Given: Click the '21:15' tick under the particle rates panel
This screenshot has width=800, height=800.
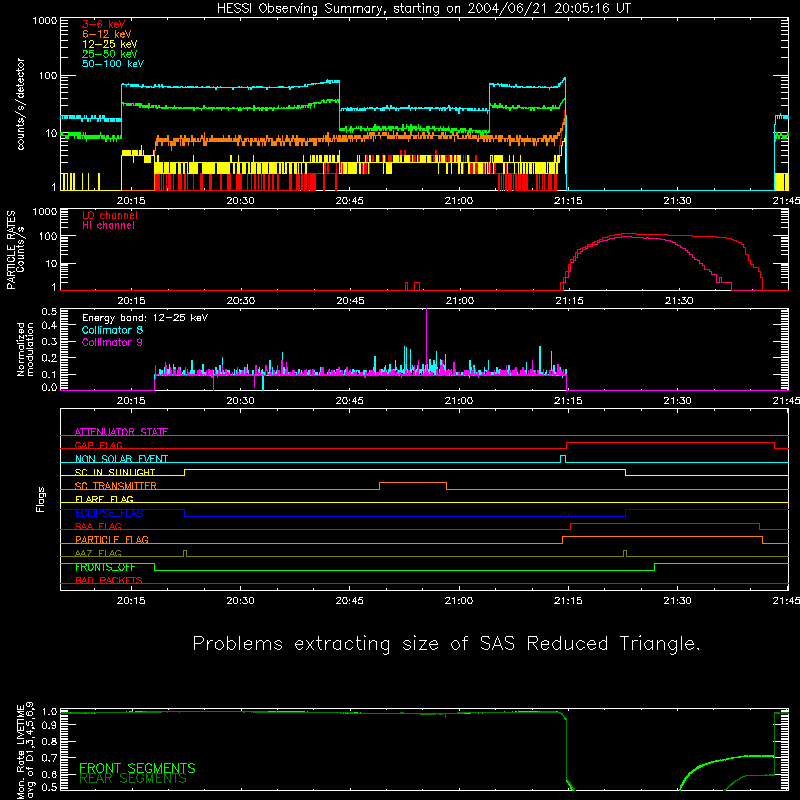Looking at the screenshot, I should point(569,301).
